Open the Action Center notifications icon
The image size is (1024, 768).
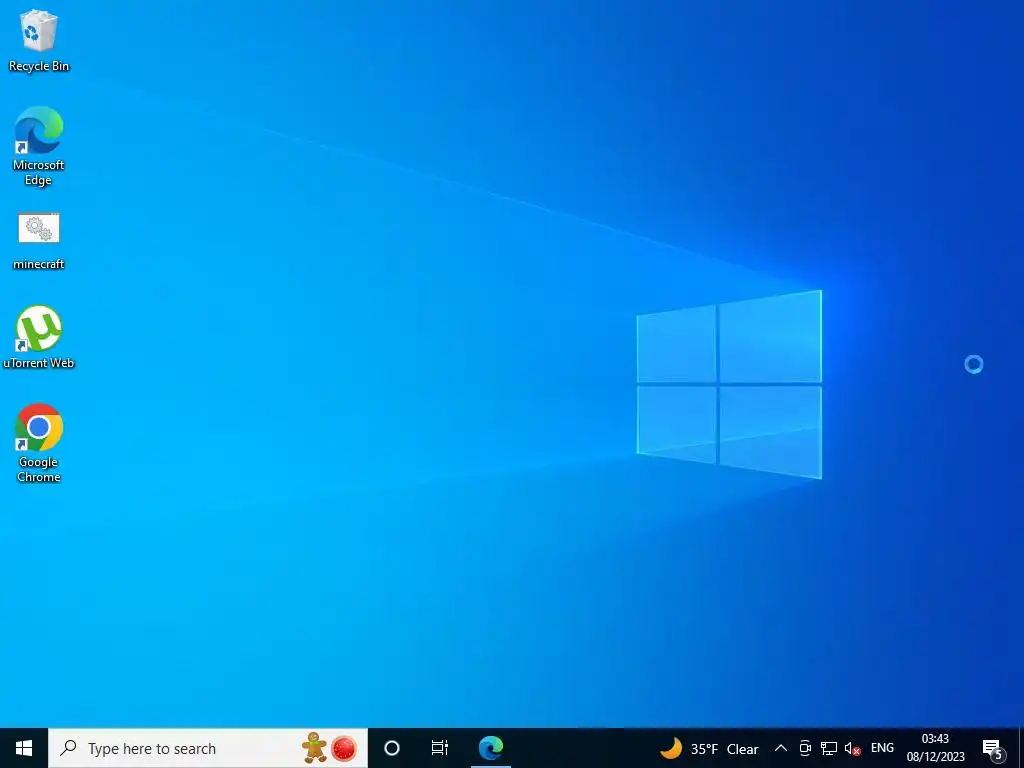(993, 749)
